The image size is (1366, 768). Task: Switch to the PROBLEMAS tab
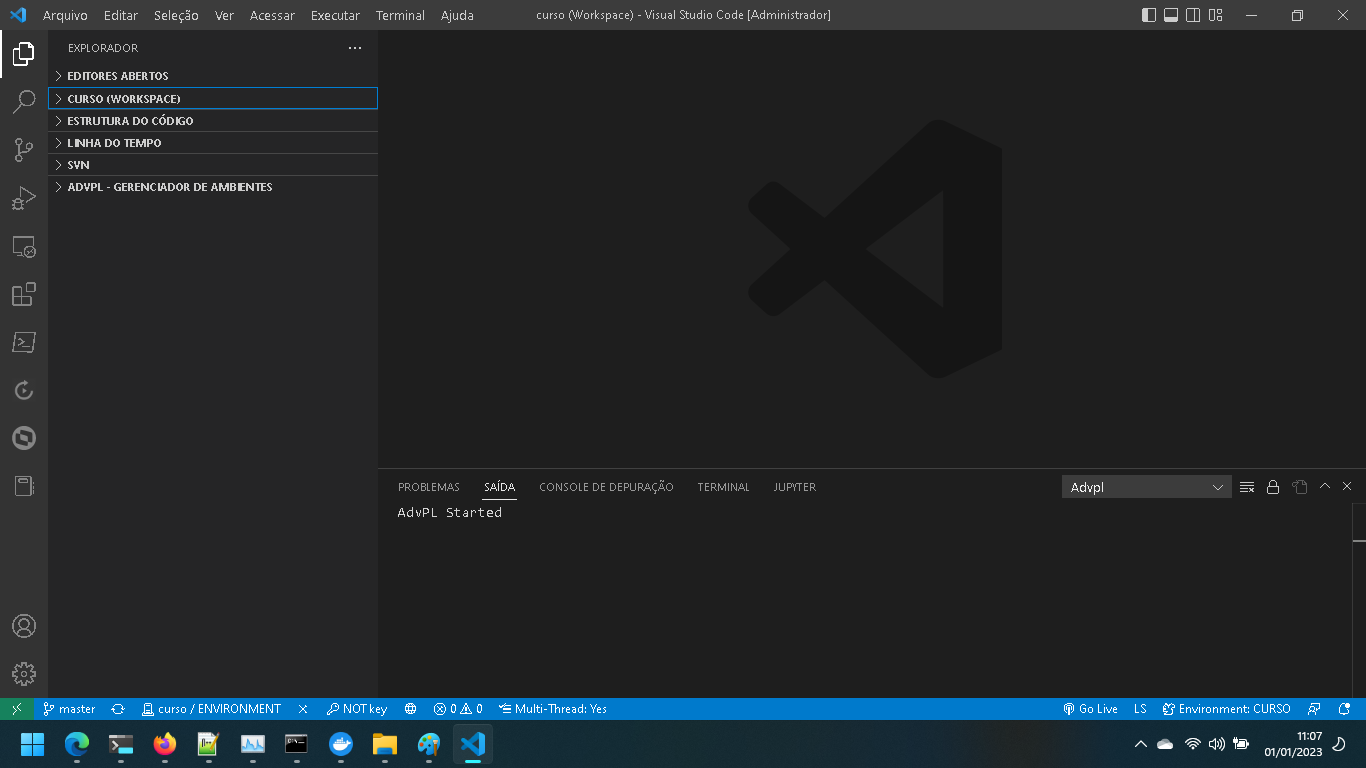pyautogui.click(x=429, y=487)
